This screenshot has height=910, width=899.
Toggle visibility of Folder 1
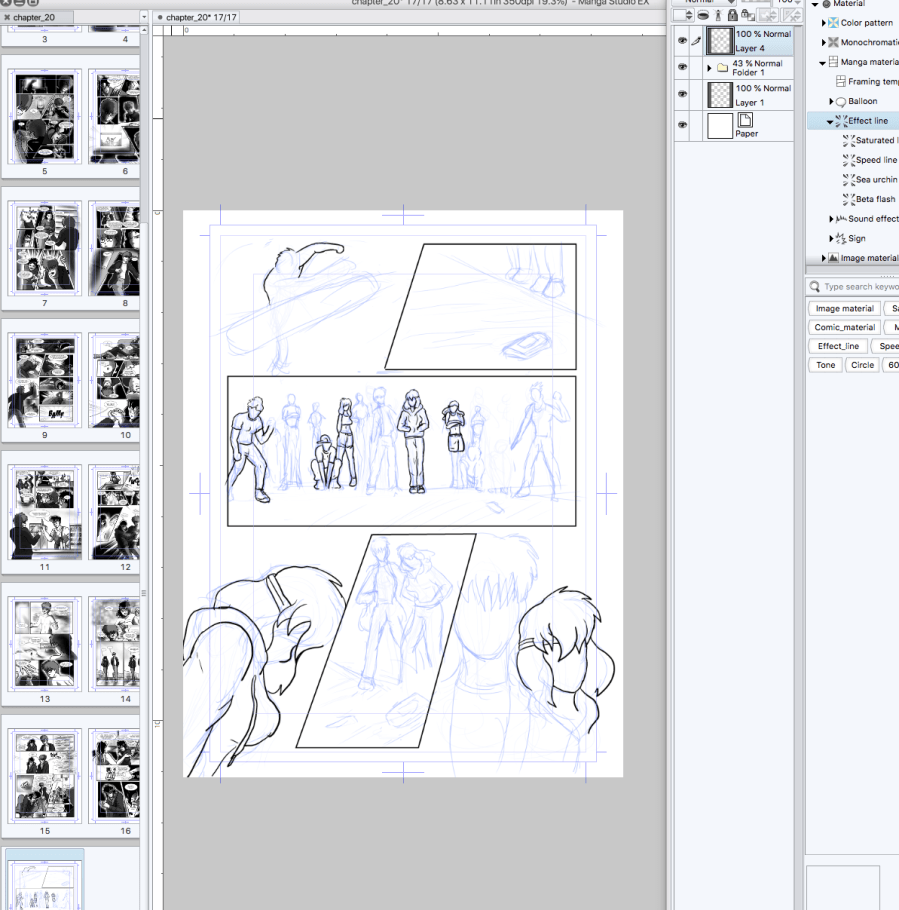(x=682, y=68)
